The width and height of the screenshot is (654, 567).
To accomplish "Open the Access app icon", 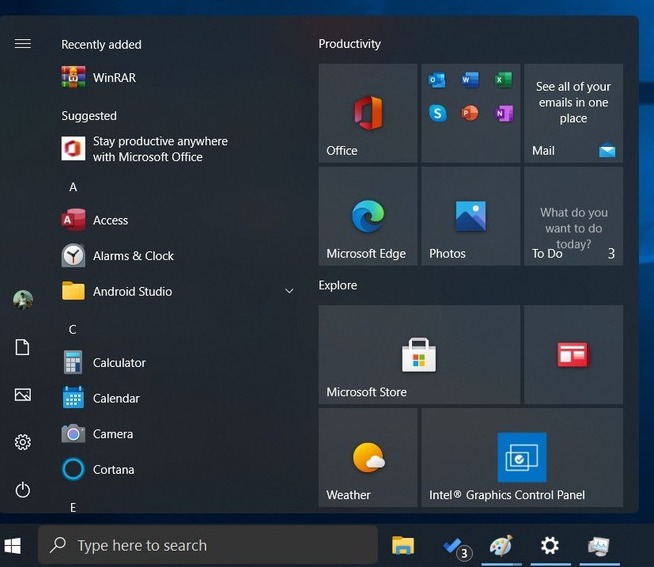I will 73,219.
